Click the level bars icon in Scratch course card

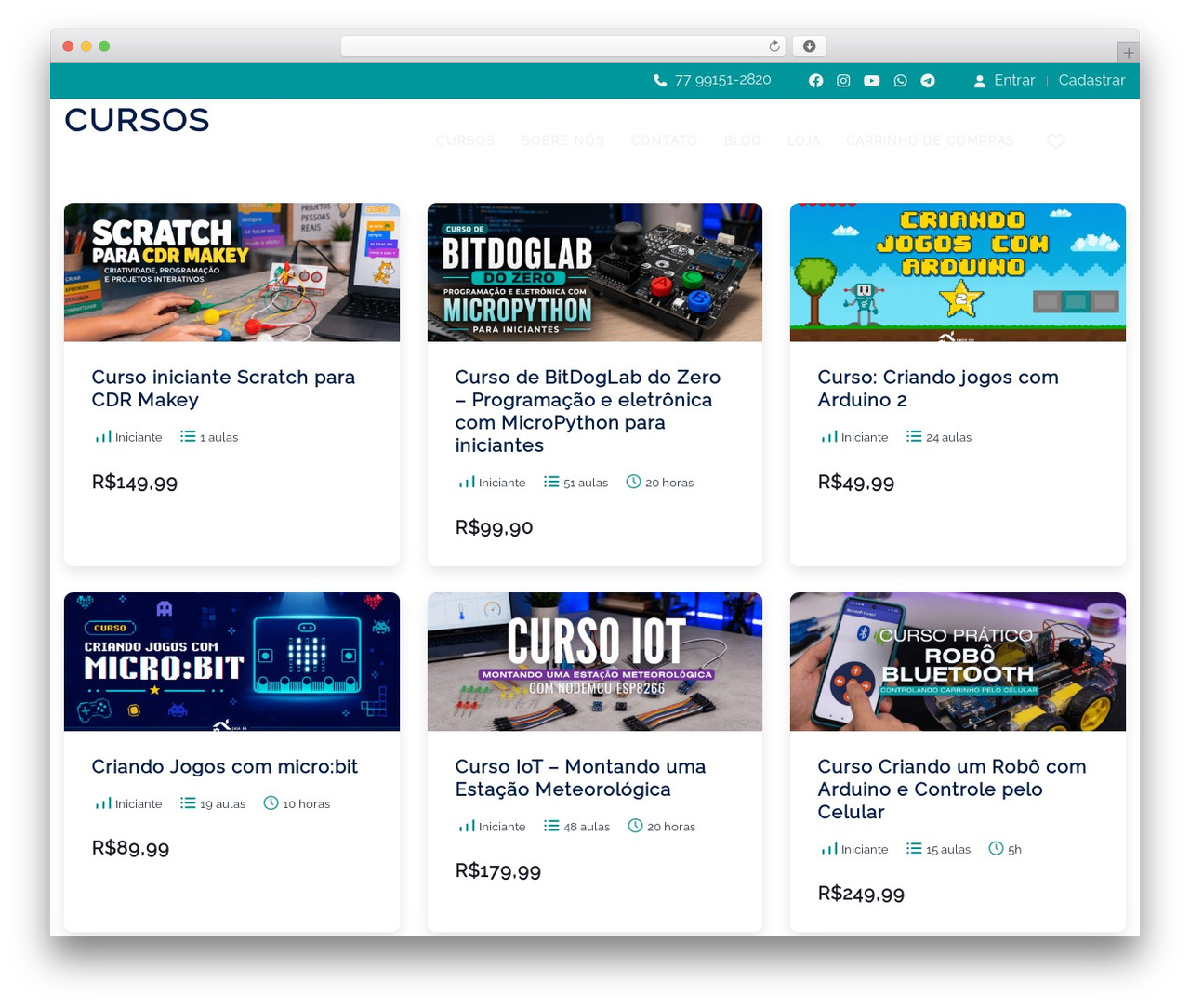coord(102,436)
